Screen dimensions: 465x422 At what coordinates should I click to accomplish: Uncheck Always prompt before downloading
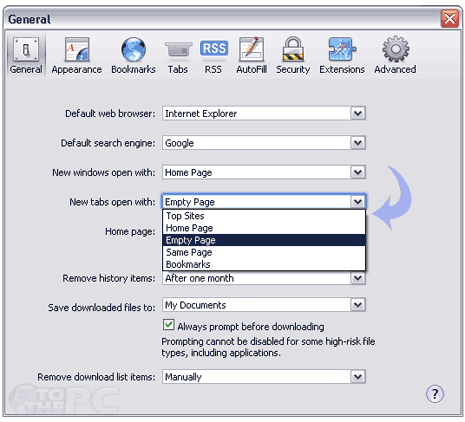click(x=169, y=325)
